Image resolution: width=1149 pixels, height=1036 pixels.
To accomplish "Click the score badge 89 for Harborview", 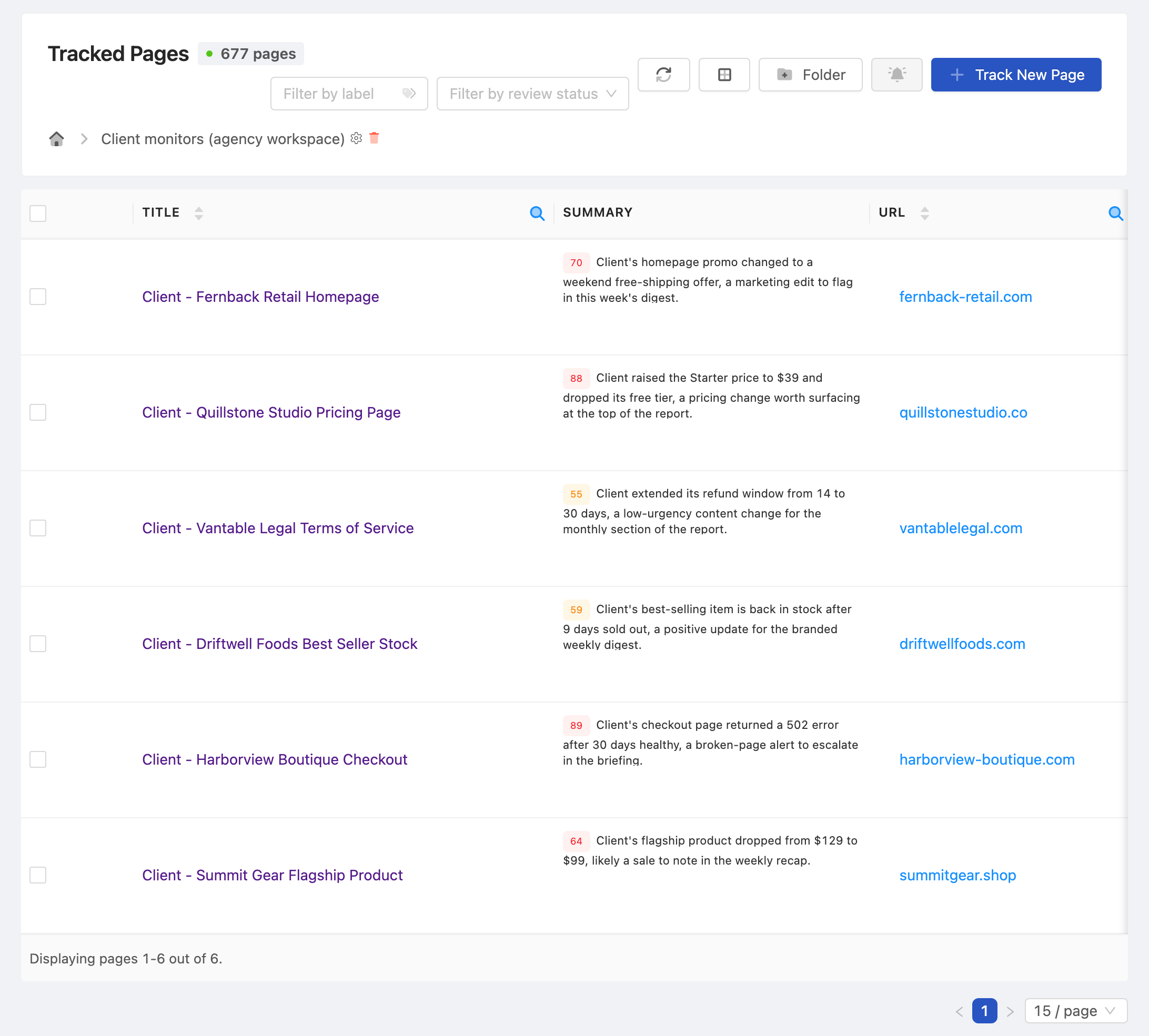I will coord(576,725).
